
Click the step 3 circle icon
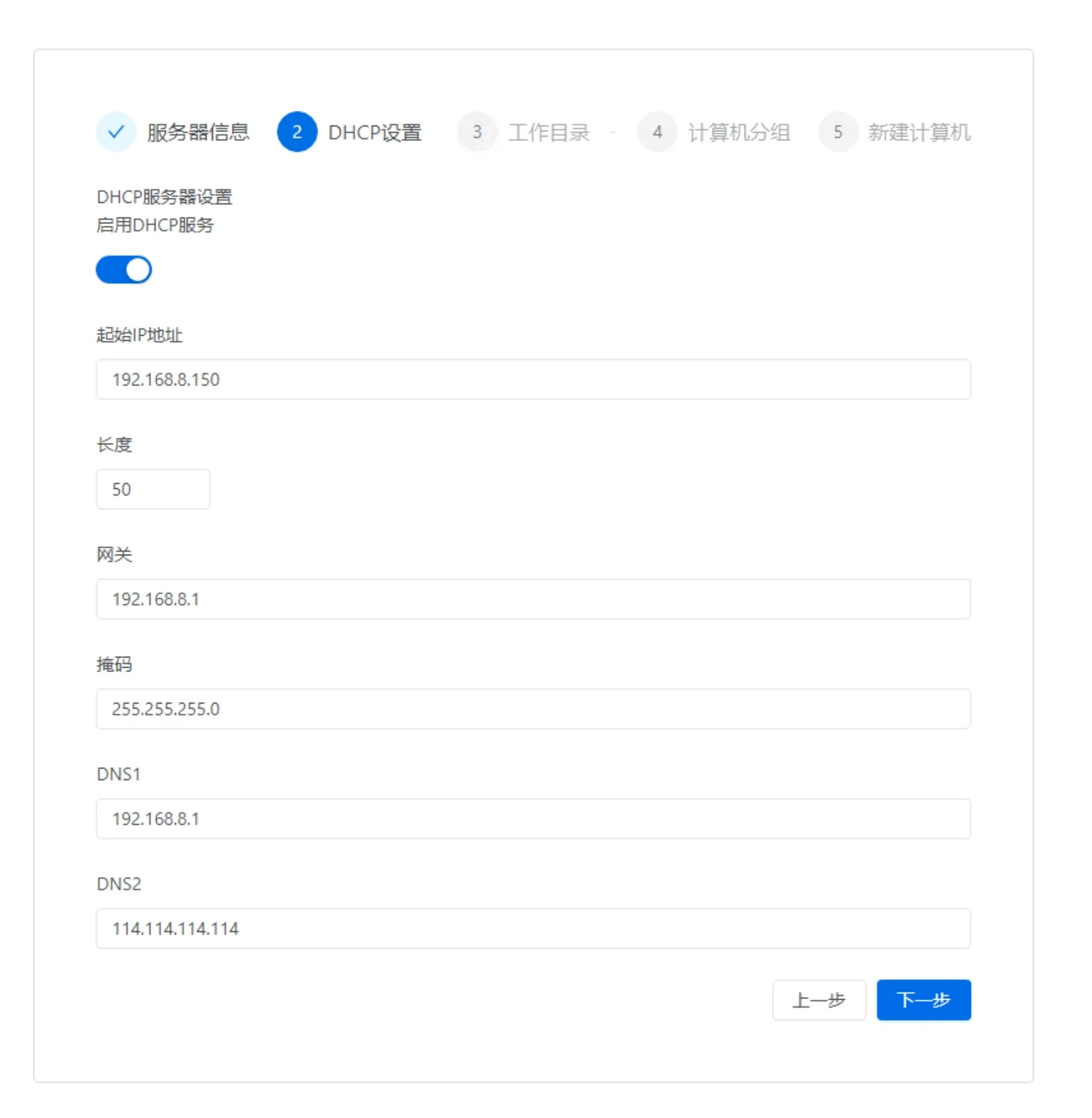pos(477,132)
